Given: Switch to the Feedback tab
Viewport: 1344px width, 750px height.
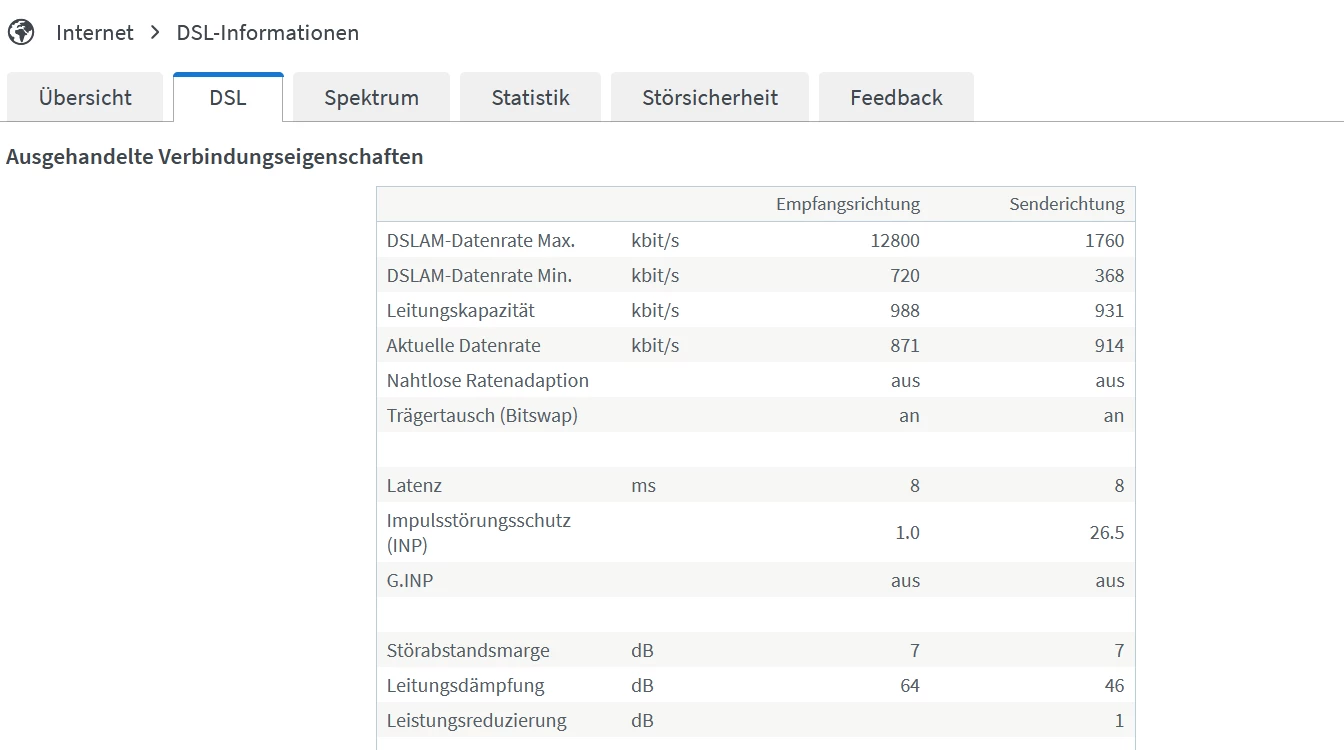Looking at the screenshot, I should pos(896,98).
